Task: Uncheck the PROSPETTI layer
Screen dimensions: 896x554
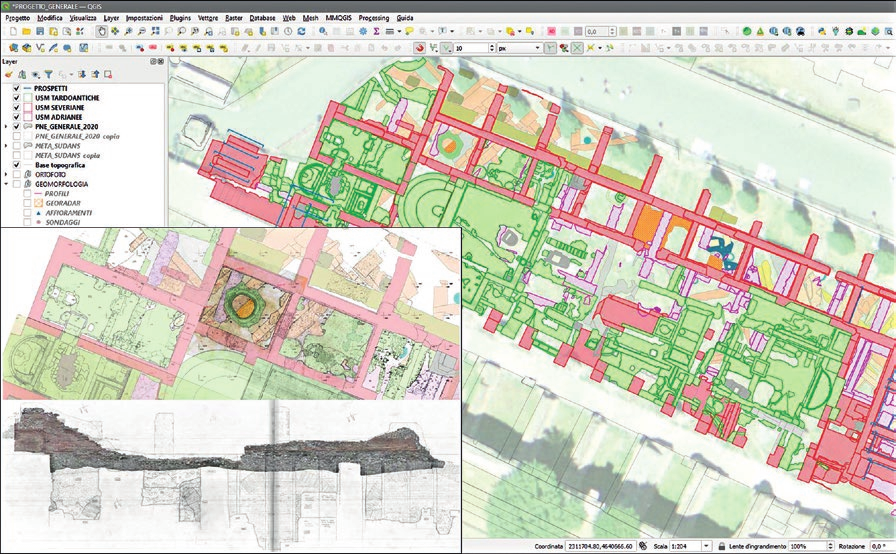Action: (x=17, y=89)
